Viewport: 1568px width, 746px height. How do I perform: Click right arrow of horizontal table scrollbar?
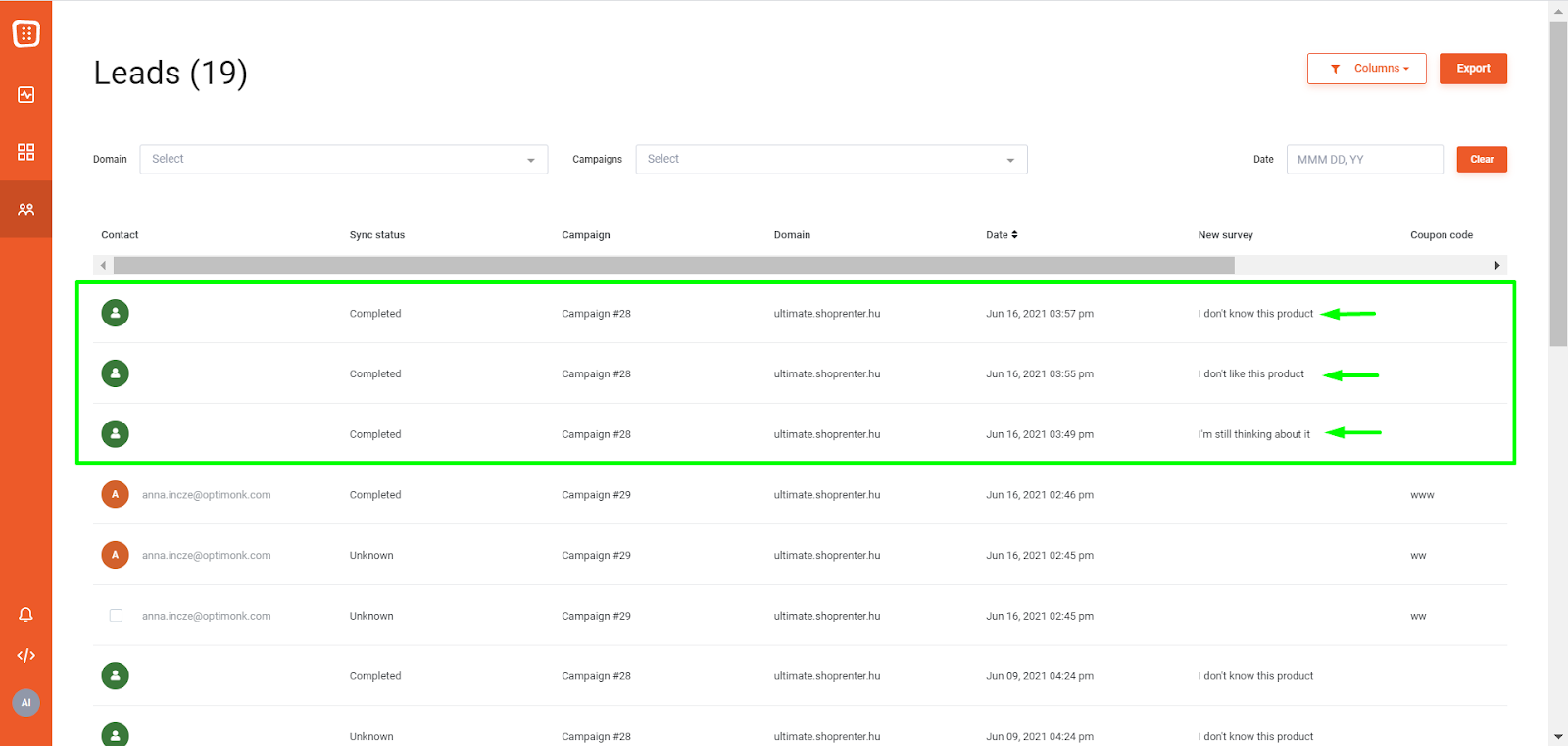click(1497, 265)
